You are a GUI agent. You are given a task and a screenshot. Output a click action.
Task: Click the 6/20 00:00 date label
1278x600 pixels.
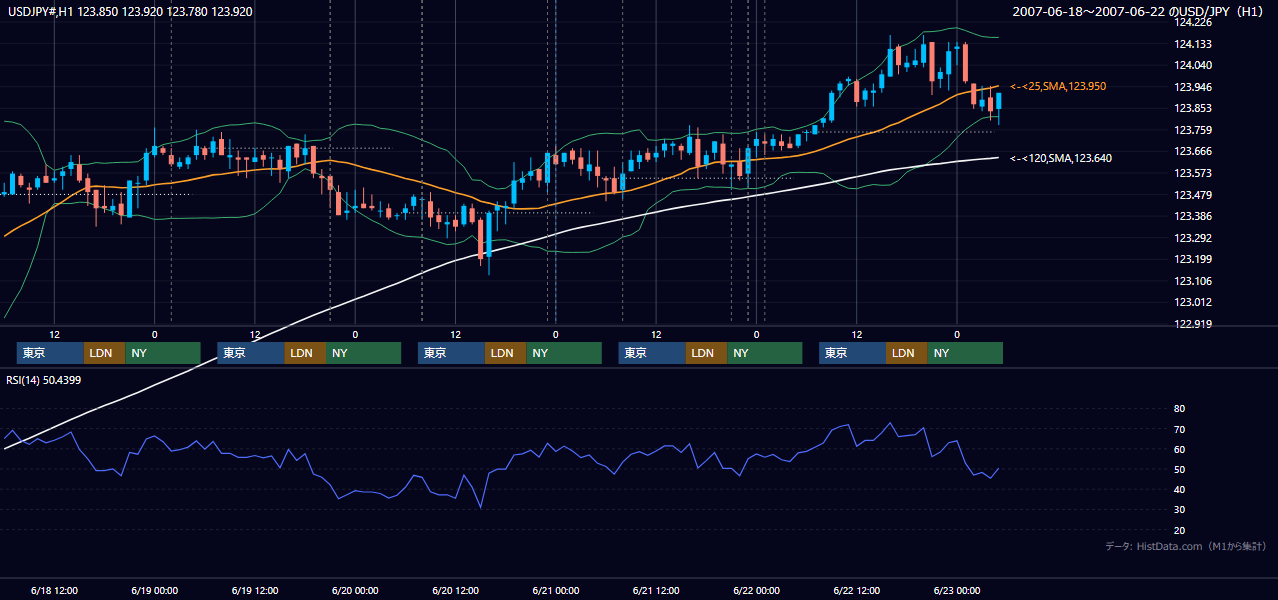click(355, 591)
